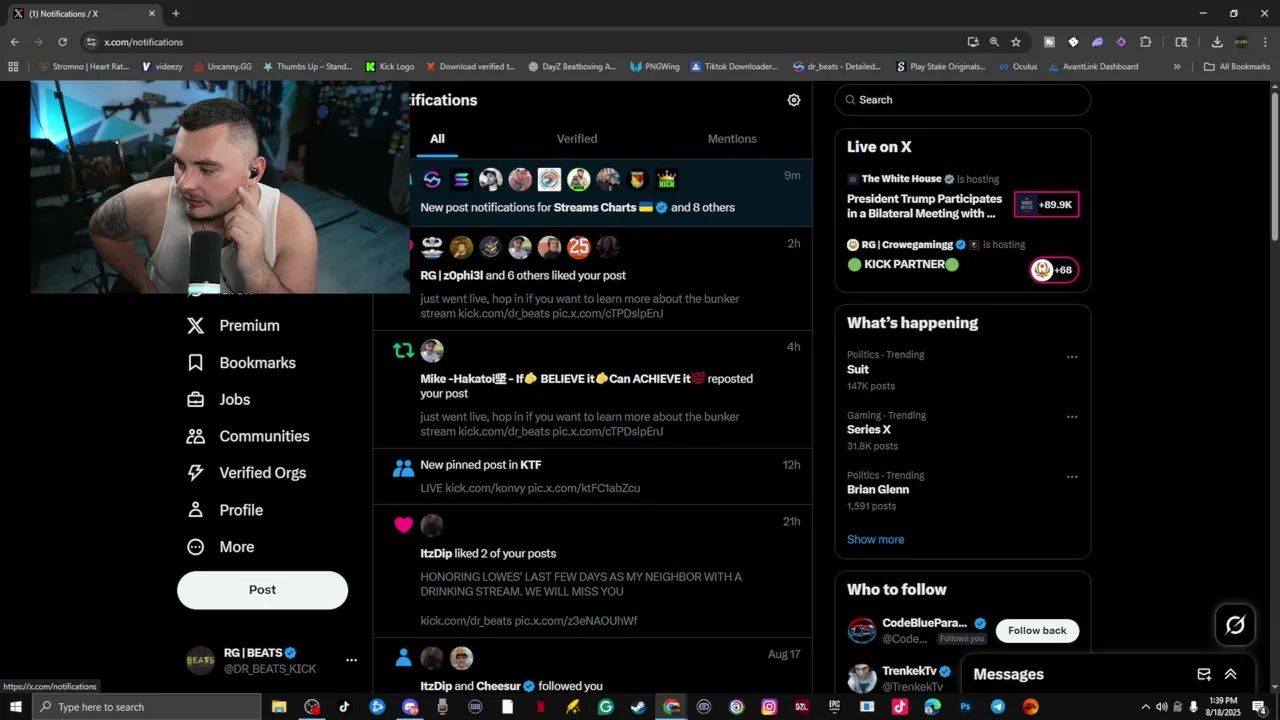Open Kick Logo bookmark
Image resolution: width=1280 pixels, height=720 pixels.
click(x=390, y=67)
